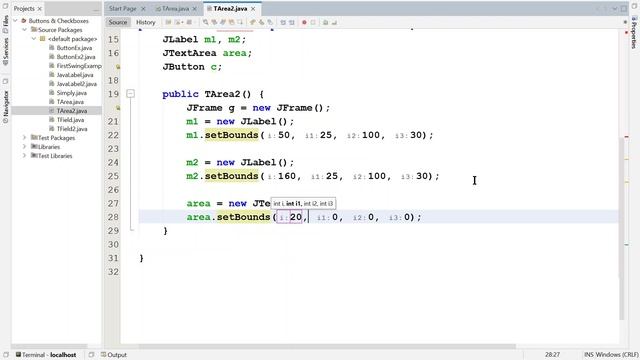Toggle Bookmark icon in editor toolbar
Viewport: 640px width, 360px height.
(x=270, y=22)
